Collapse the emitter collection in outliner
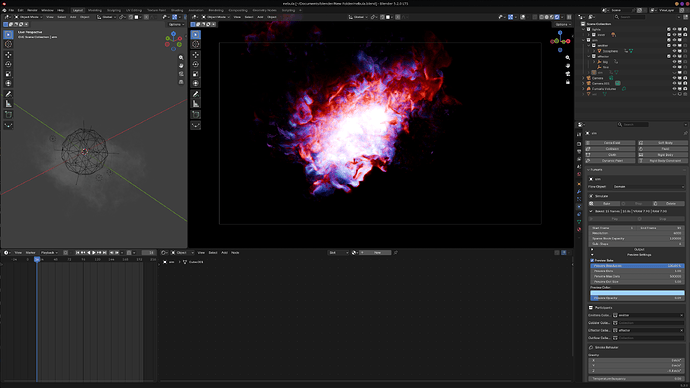This screenshot has width=690, height=388. pos(589,45)
